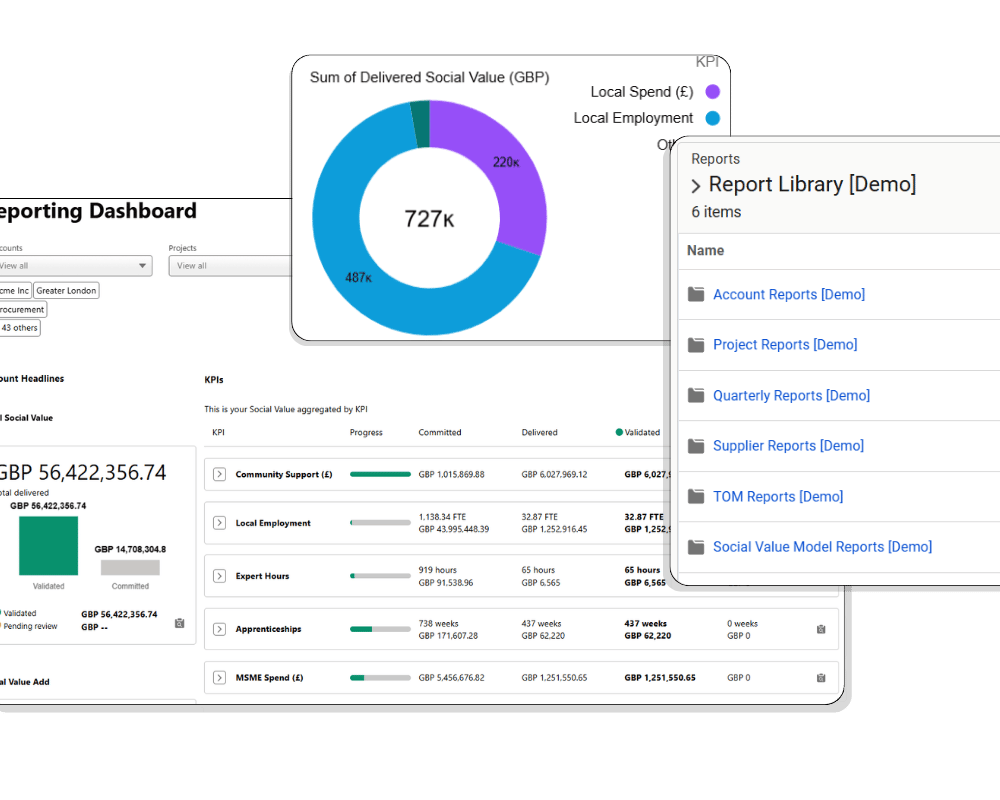Expand the Expert Hours KPI row
The height and width of the screenshot is (800, 1000).
coord(220,576)
